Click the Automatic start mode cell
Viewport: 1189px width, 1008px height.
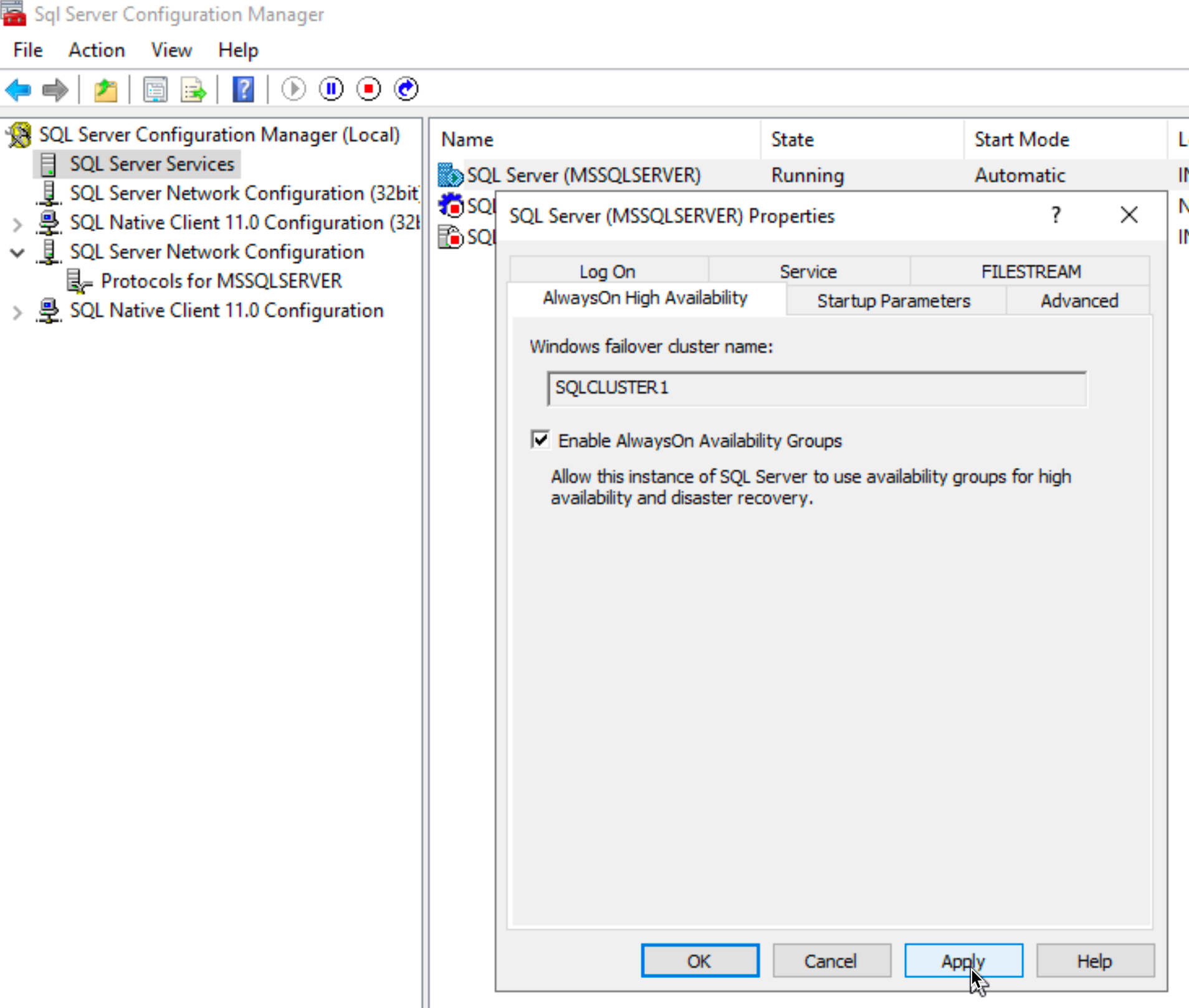pos(1019,175)
